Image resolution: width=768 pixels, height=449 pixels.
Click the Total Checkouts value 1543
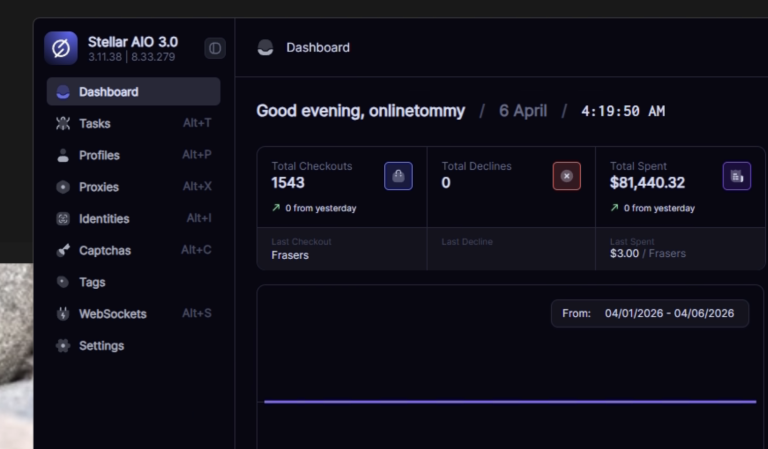[288, 183]
